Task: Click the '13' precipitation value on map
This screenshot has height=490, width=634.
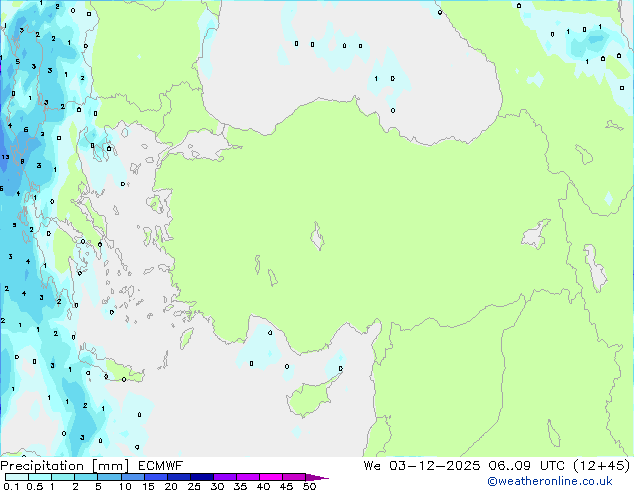Action: (x=5, y=157)
